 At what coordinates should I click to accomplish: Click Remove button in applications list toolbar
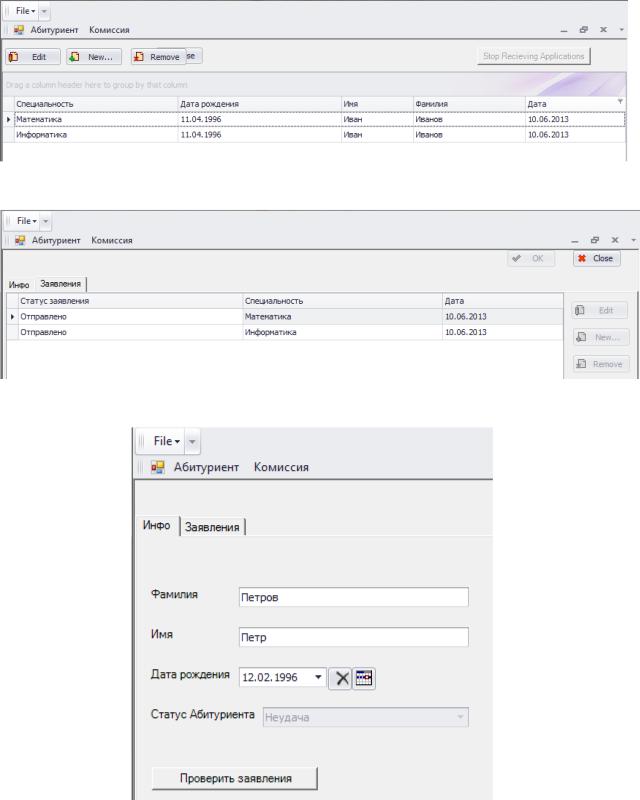pos(158,57)
